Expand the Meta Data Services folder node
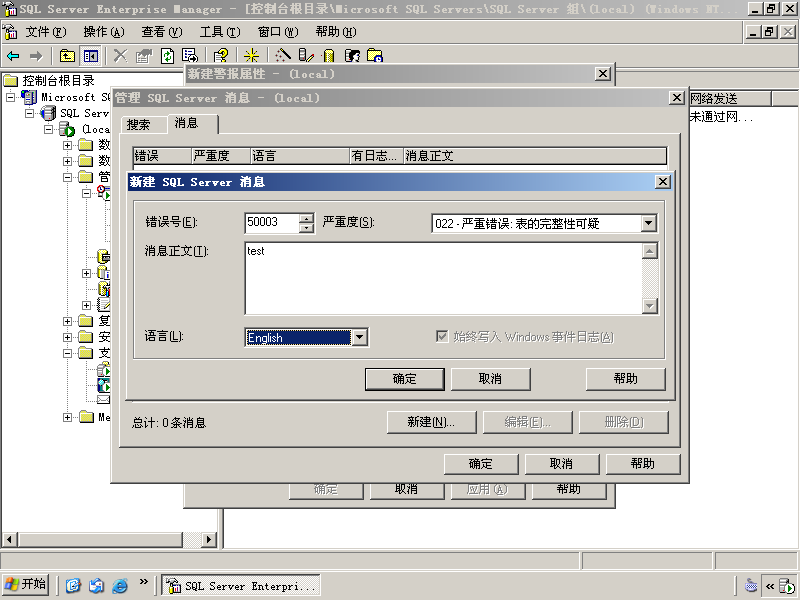This screenshot has height=600, width=800. (67, 417)
